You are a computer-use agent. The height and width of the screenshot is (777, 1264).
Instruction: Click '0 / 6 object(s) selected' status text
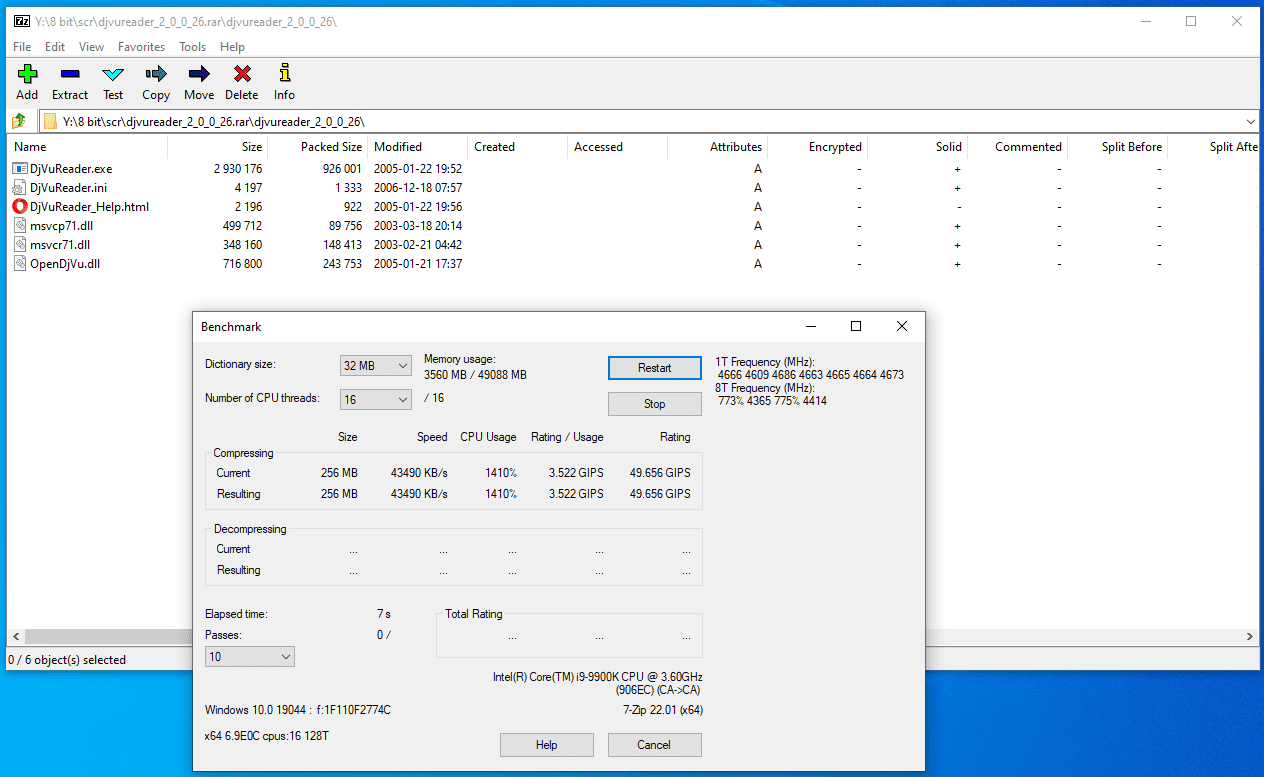[x=67, y=660]
